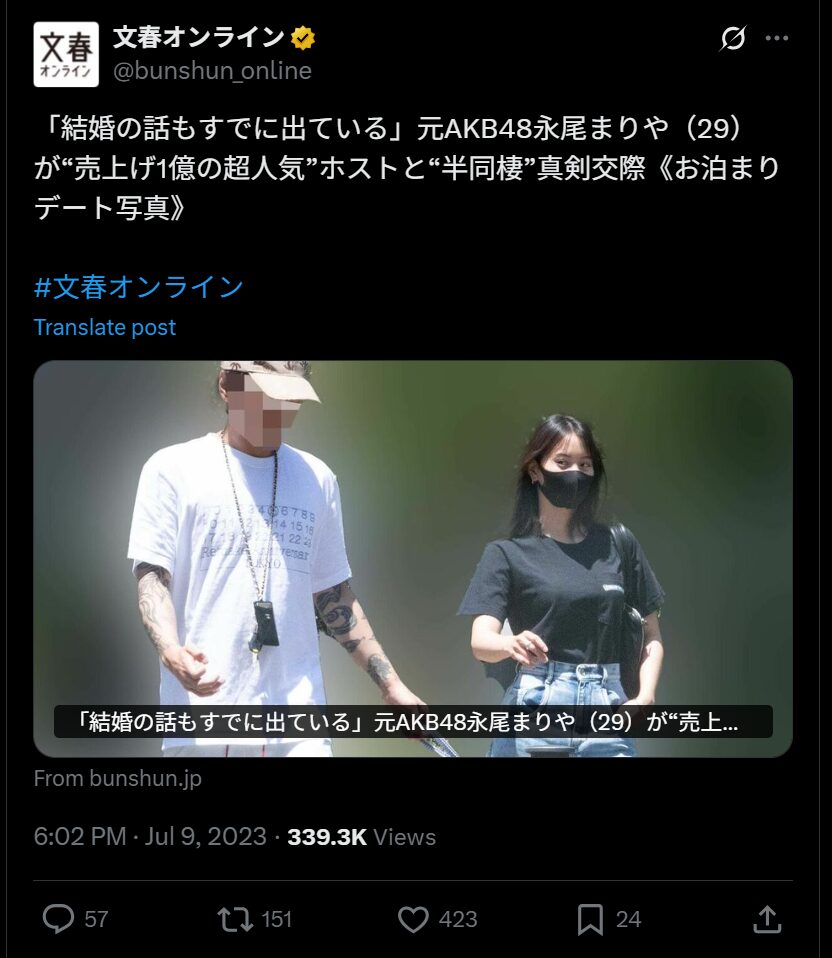Open the share upload icon

[767, 919]
